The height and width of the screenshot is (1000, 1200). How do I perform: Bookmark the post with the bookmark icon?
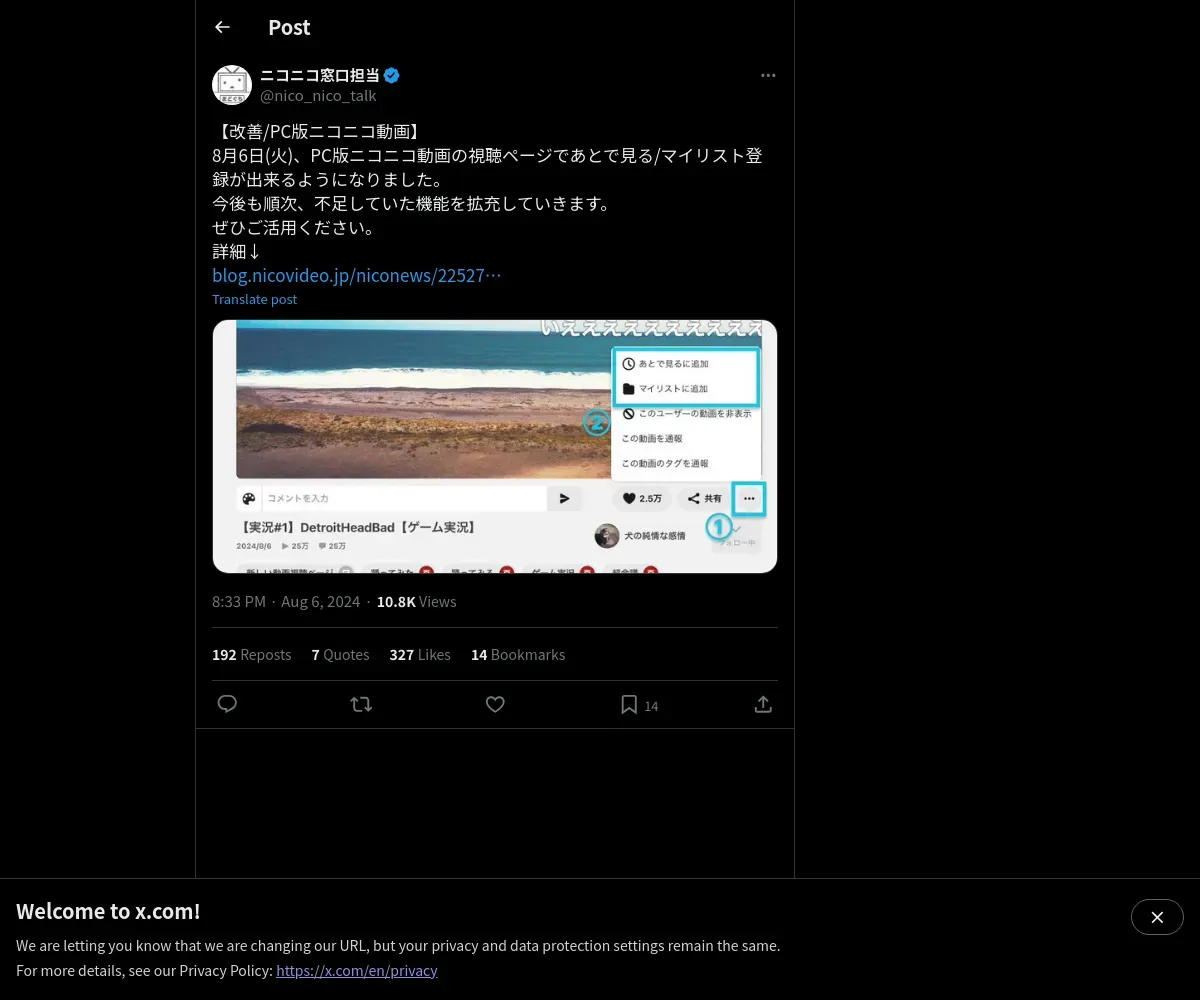pos(629,704)
